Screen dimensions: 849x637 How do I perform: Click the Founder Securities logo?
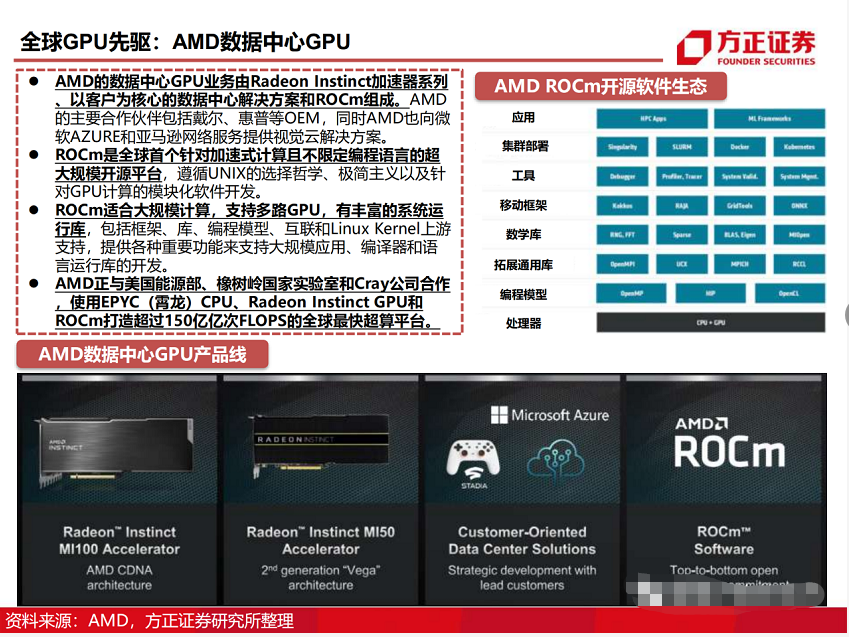[746, 47]
